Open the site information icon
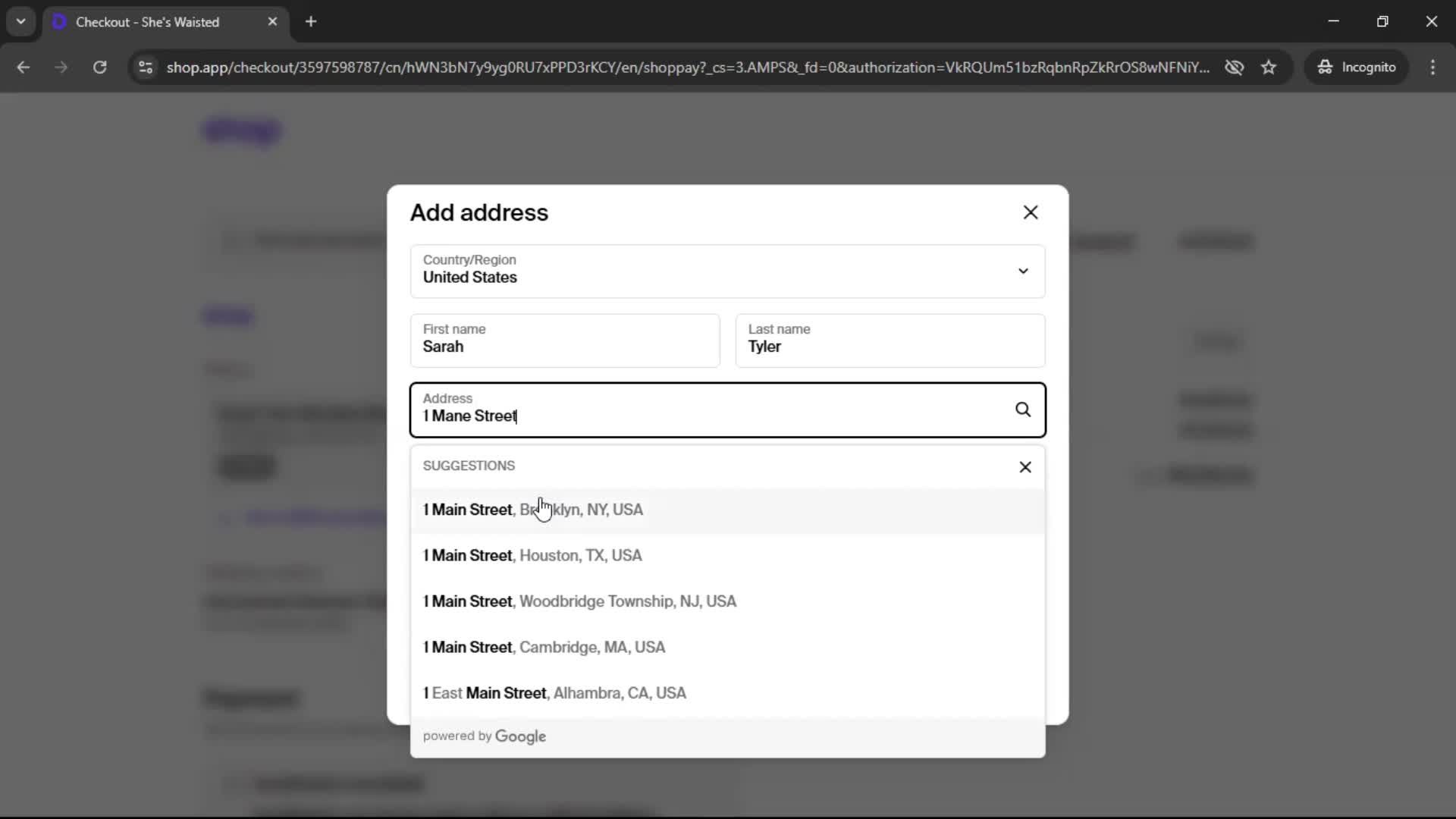 pos(146,67)
